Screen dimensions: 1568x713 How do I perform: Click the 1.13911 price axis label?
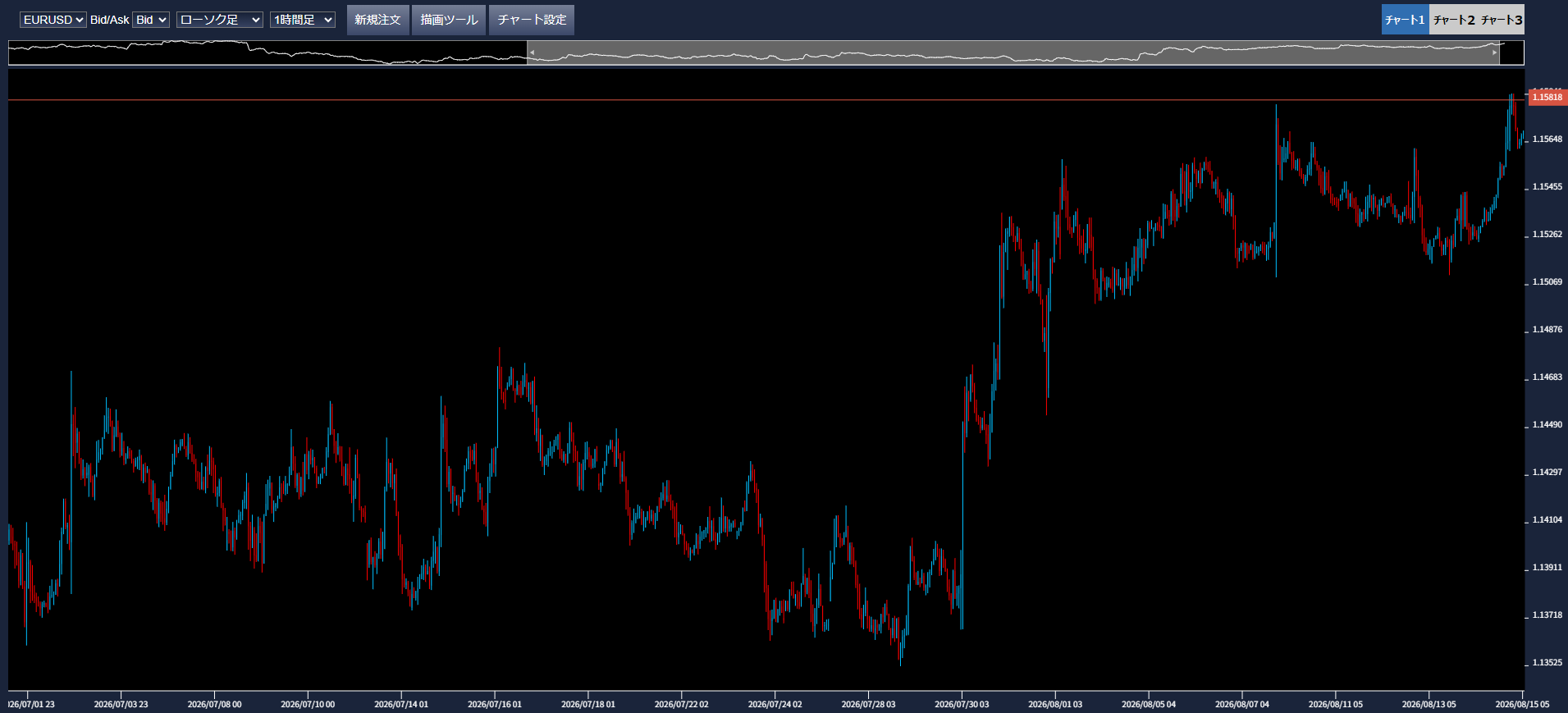[1547, 568]
